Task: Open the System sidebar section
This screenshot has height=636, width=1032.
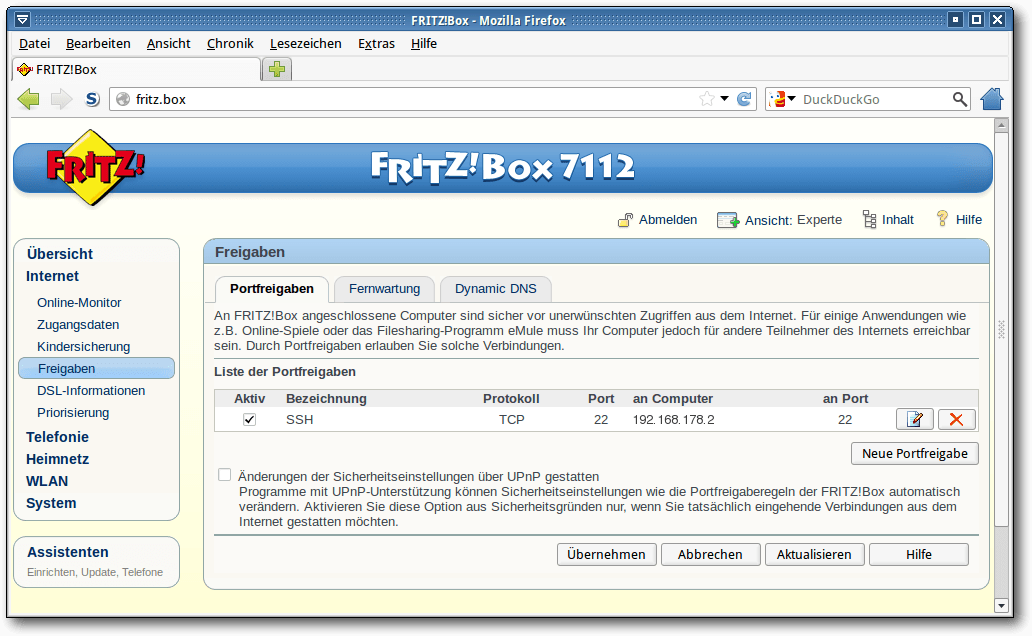Action: click(x=51, y=504)
